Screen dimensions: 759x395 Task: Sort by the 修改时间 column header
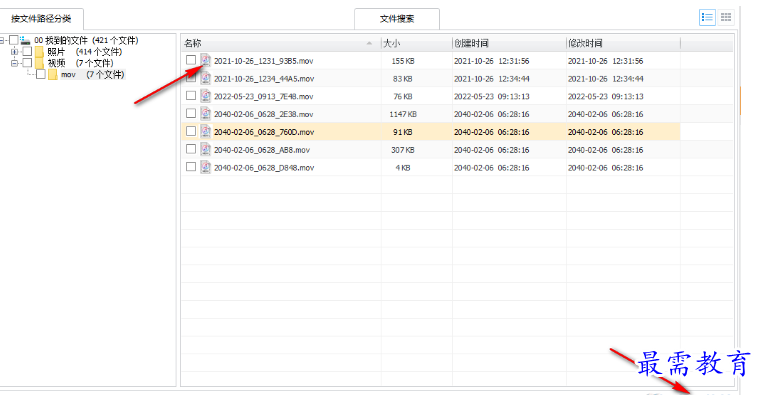(623, 43)
